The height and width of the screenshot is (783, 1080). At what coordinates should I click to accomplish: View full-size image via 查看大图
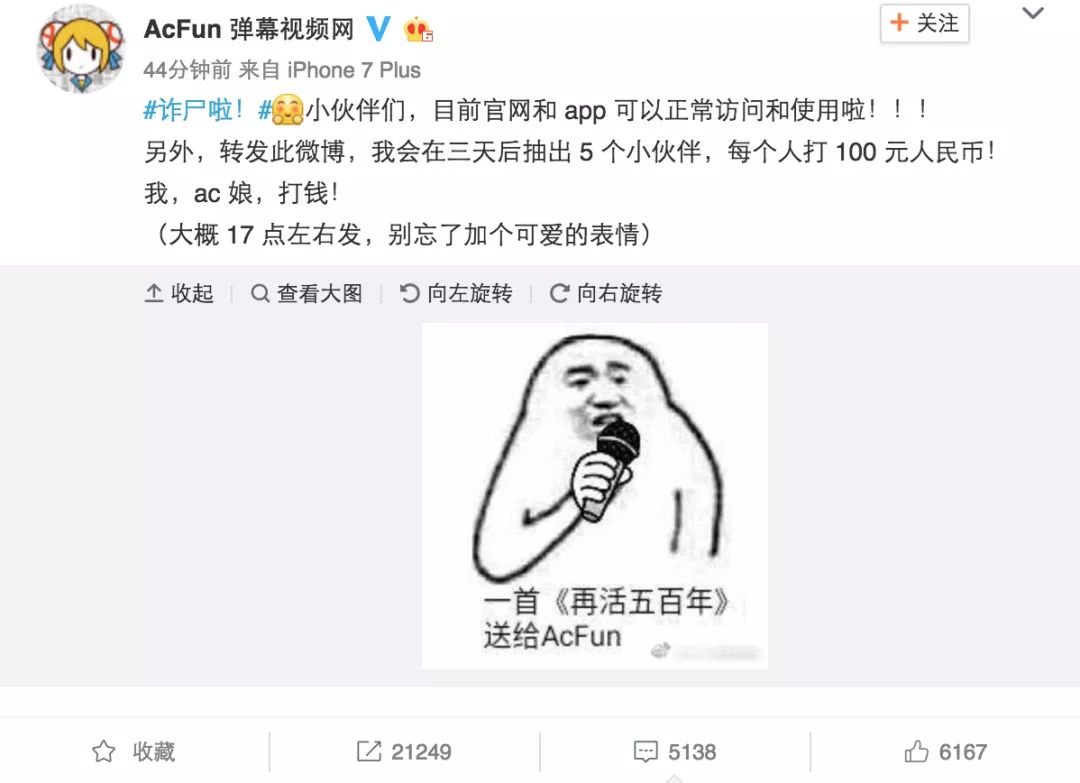307,293
